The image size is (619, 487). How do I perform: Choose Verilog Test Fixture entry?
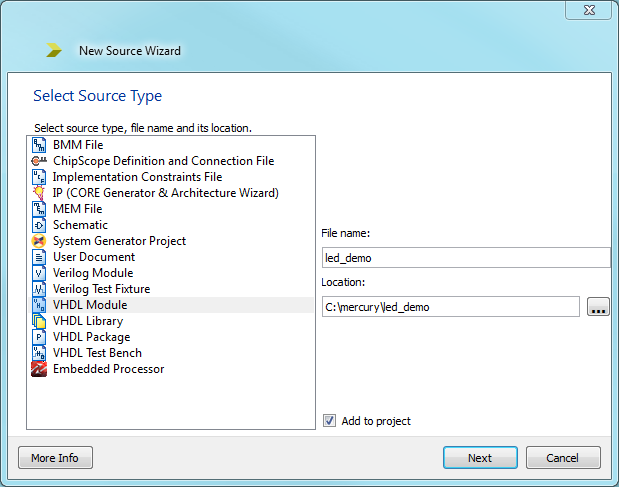[101, 289]
